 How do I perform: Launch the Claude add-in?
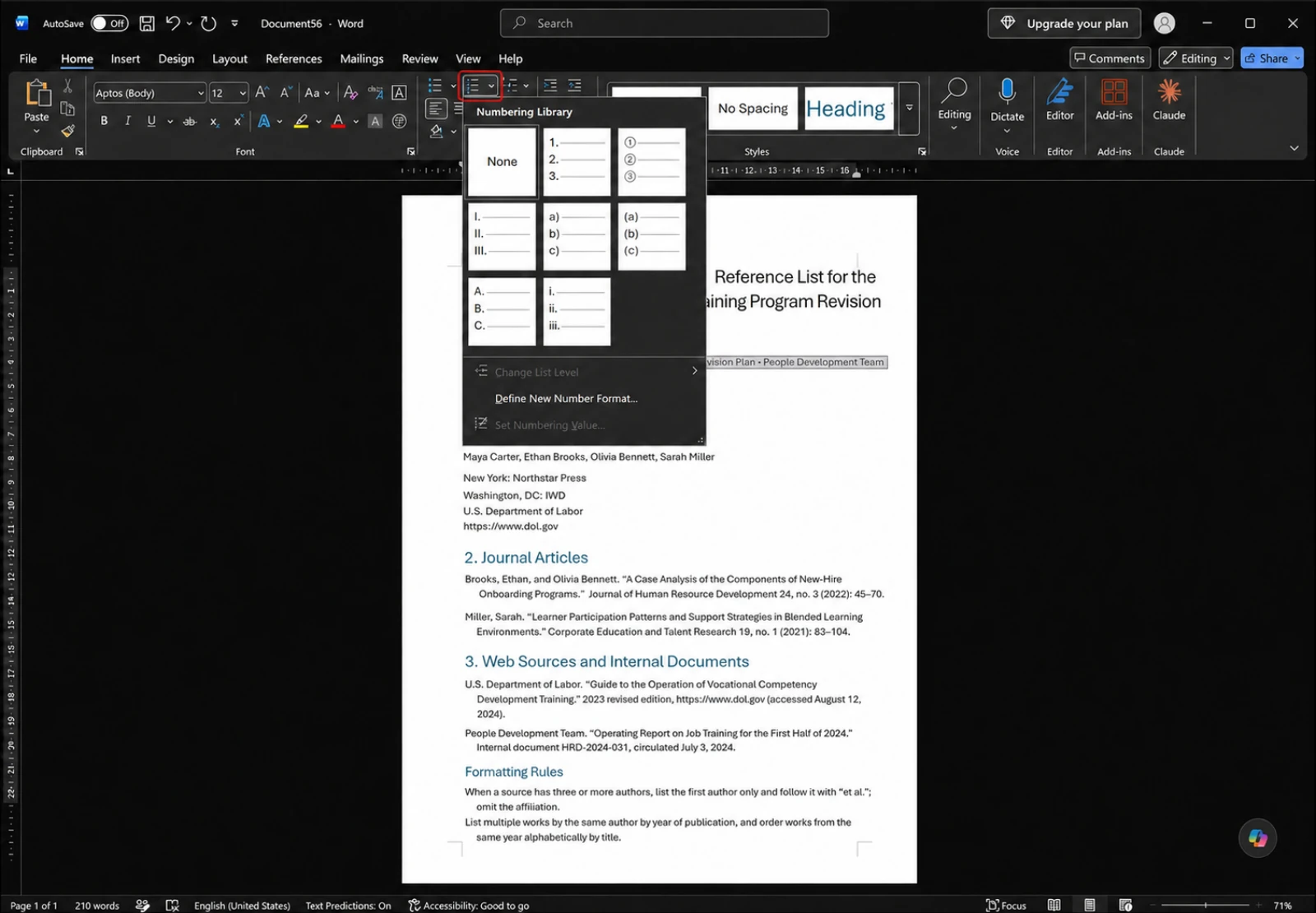coord(1169,100)
